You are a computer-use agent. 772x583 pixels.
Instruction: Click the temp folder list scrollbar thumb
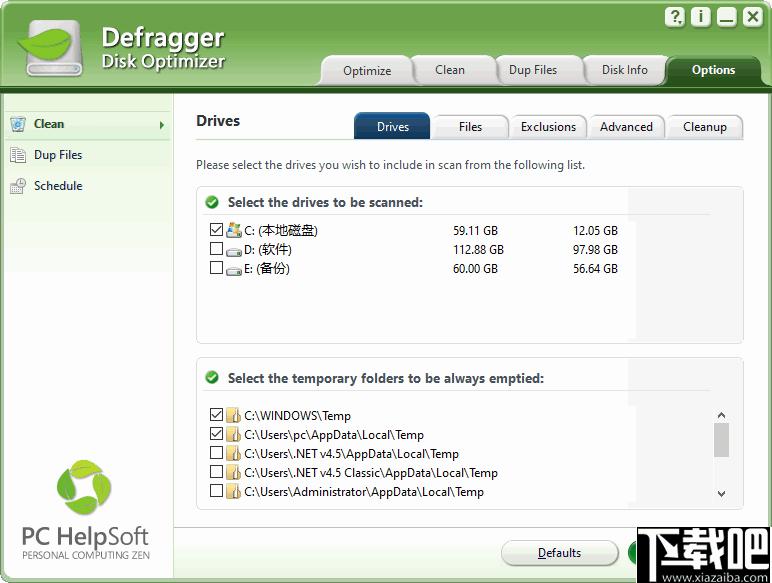pyautogui.click(x=721, y=440)
